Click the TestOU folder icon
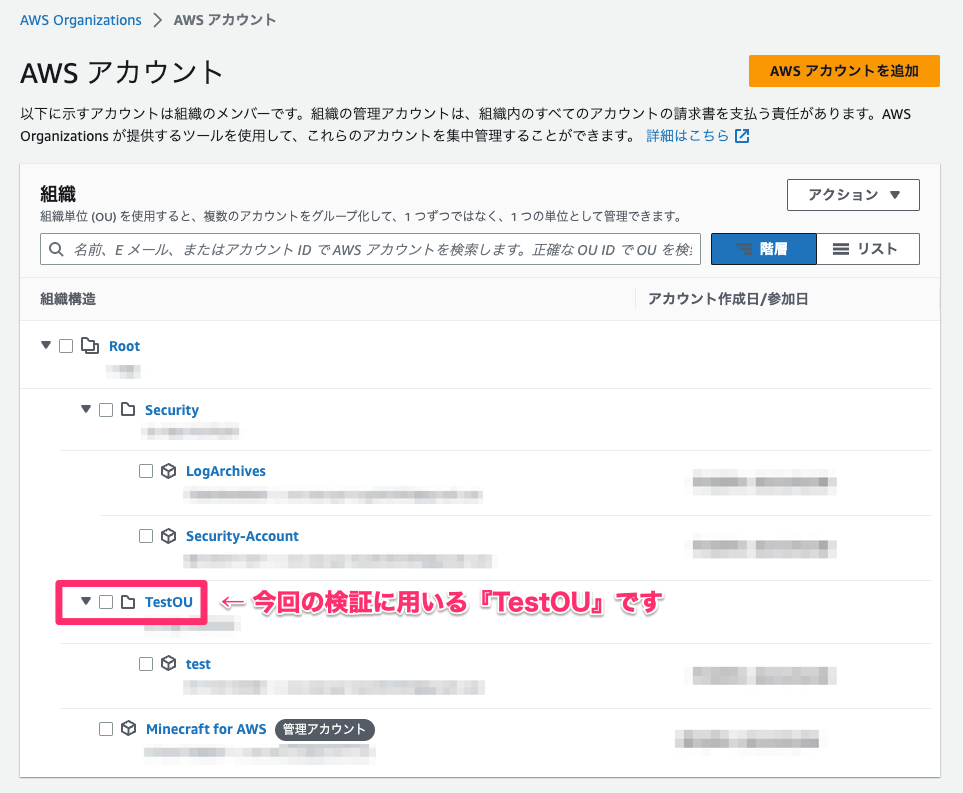 coord(128,602)
